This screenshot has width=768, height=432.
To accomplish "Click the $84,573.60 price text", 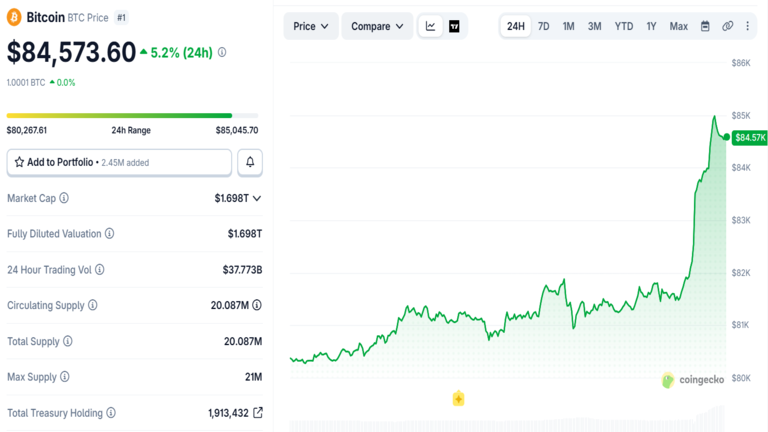I will pos(72,52).
